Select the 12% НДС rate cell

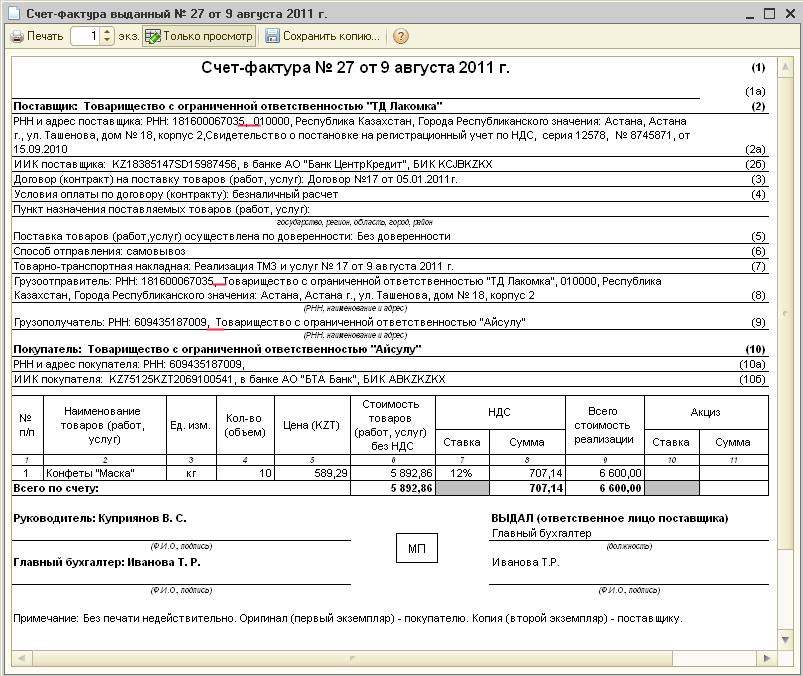[x=461, y=472]
